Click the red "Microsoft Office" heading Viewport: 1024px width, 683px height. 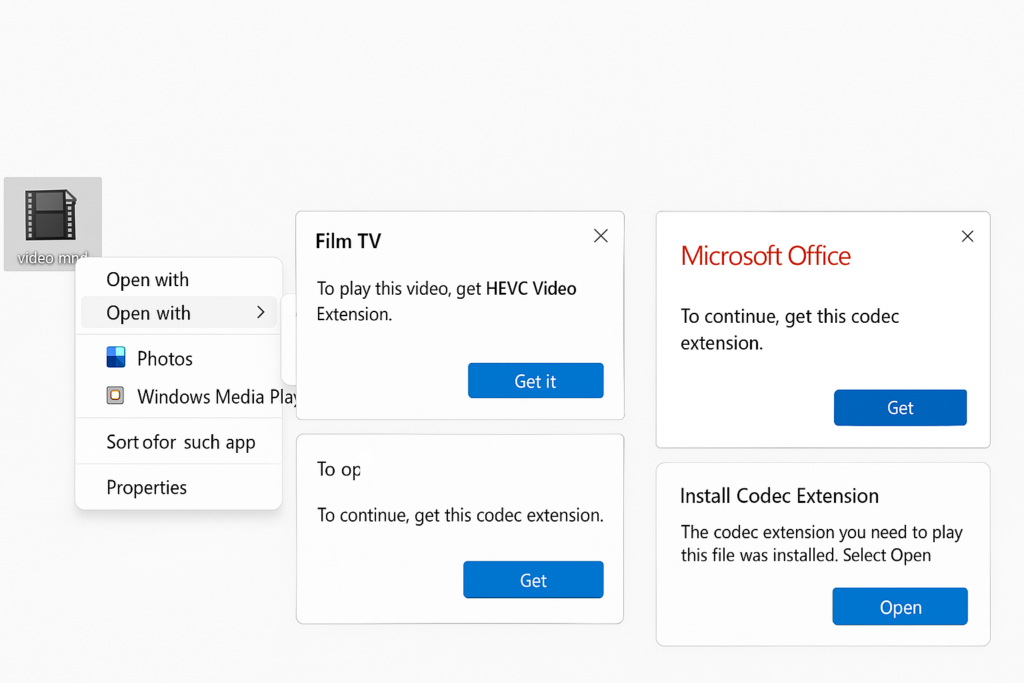765,256
